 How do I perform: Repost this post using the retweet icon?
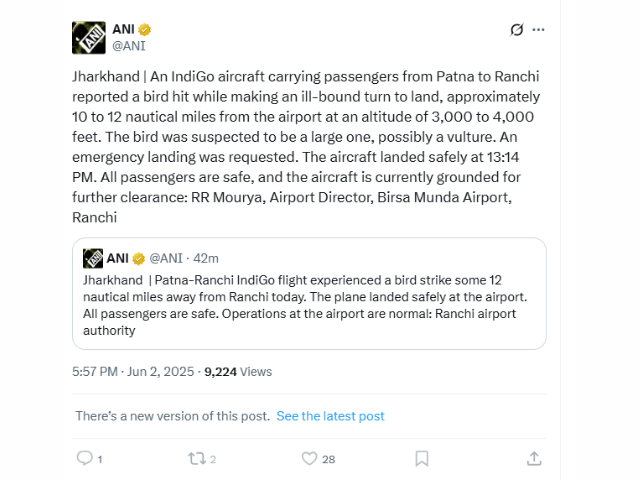click(x=195, y=458)
